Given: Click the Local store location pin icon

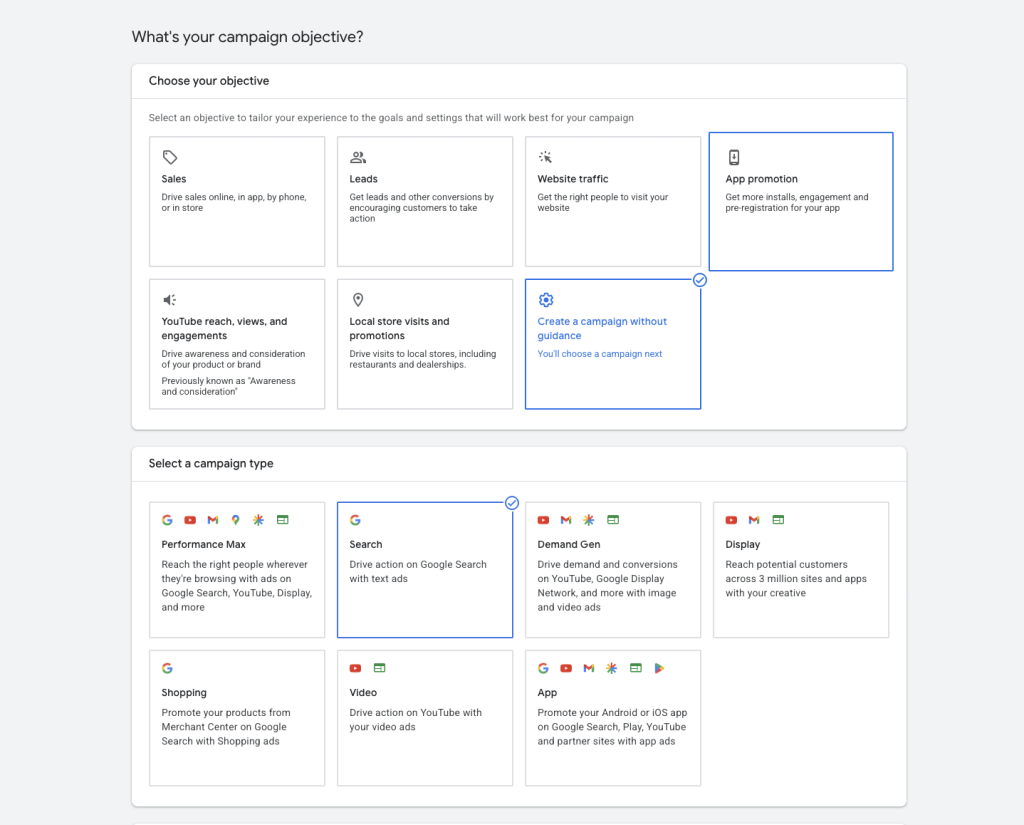Looking at the screenshot, I should 357,300.
